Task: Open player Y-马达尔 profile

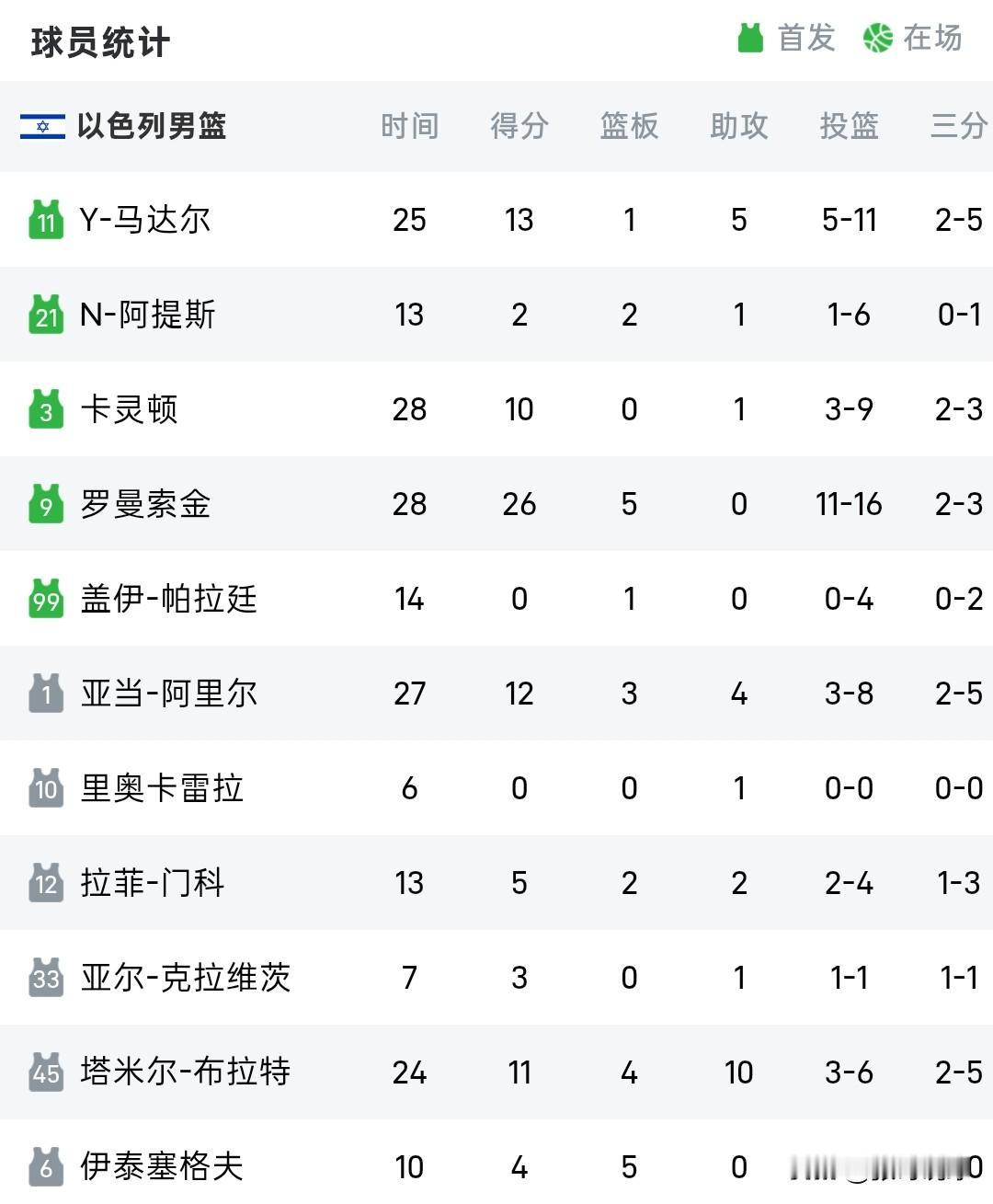Action: pos(145,220)
